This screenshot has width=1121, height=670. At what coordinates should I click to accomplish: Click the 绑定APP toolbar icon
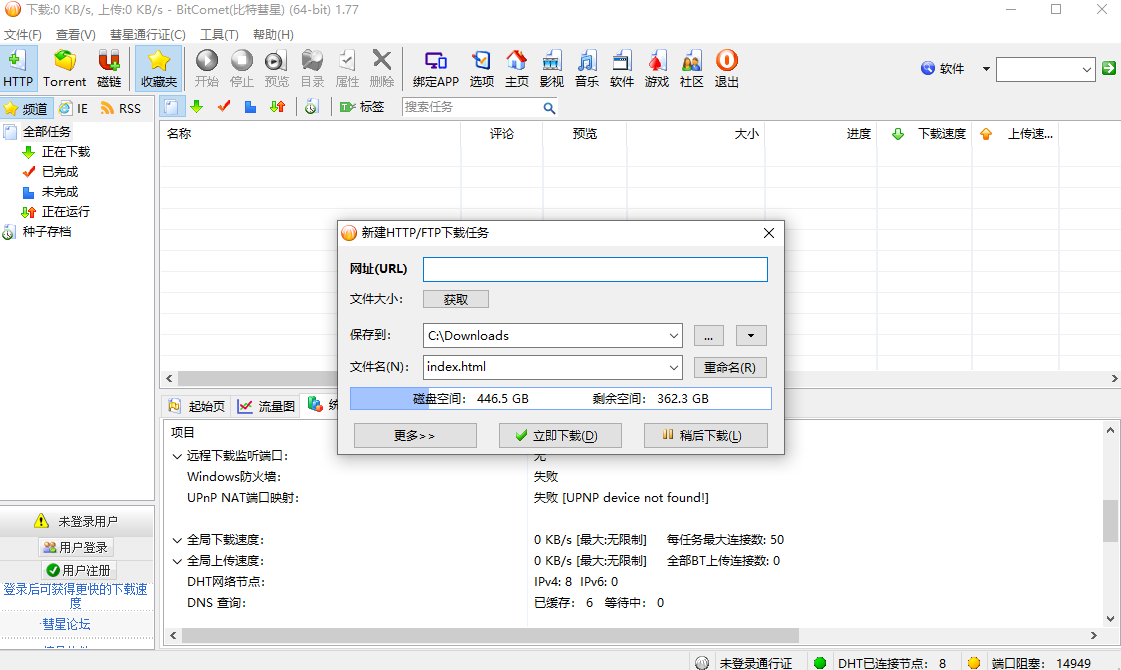436,68
